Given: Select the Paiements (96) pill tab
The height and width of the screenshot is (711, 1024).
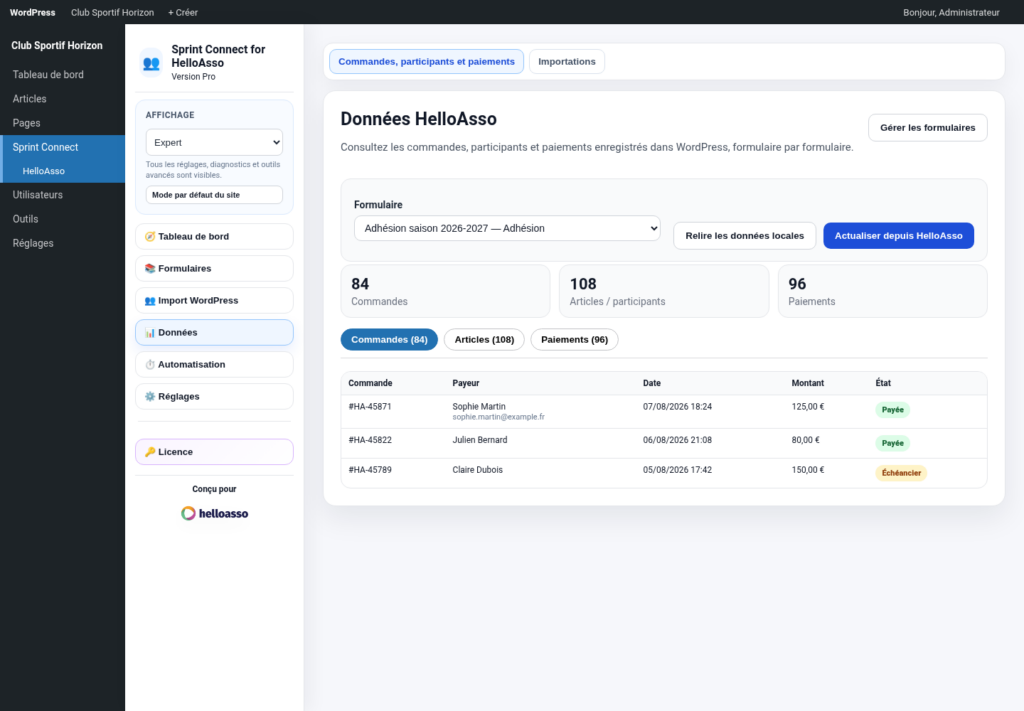Looking at the screenshot, I should click(x=574, y=340).
